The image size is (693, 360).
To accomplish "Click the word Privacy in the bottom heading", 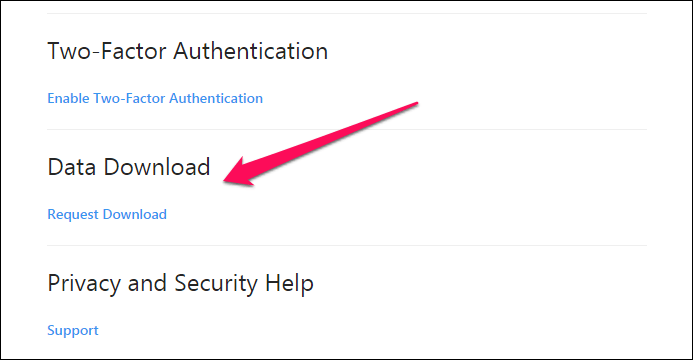I will [x=84, y=284].
